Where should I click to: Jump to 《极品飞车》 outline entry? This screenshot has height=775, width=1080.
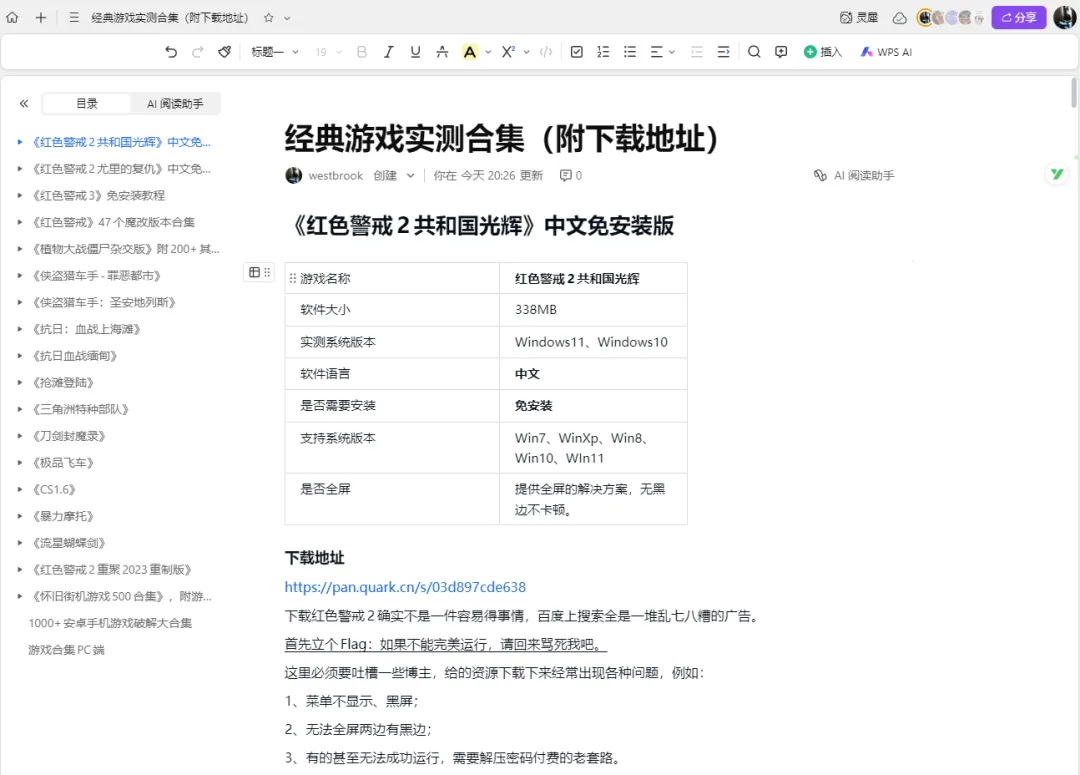[x=62, y=462]
